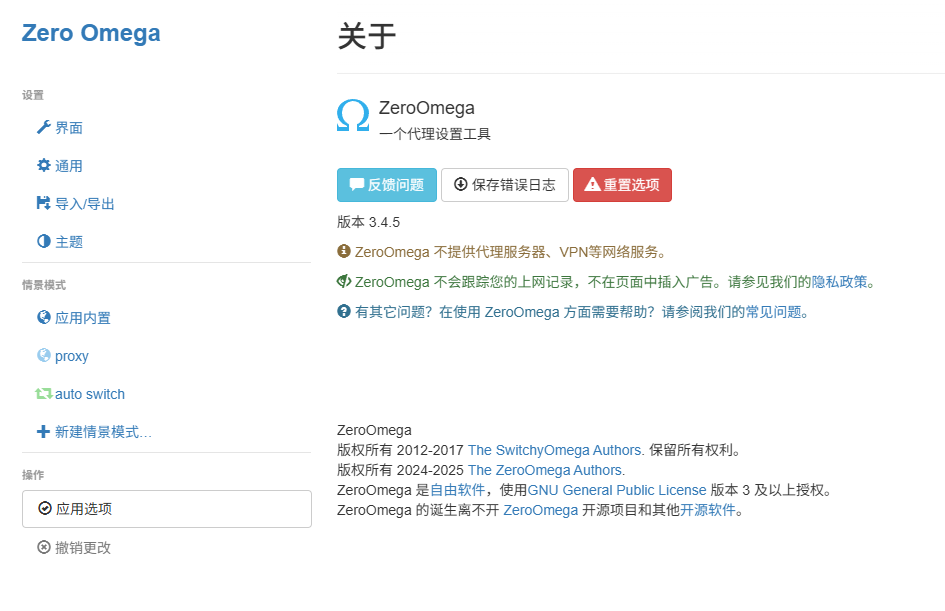Screen dimensions: 945x611
Task: Click the plus icon beside 新建情景模式
Action: click(43, 432)
